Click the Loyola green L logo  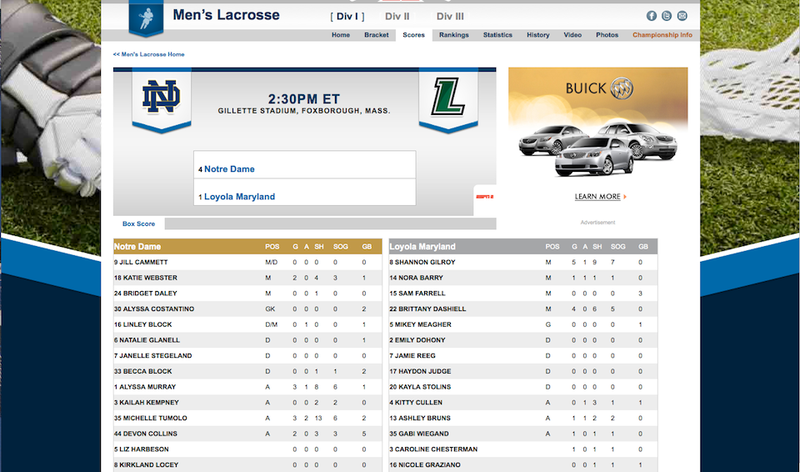pyautogui.click(x=448, y=96)
